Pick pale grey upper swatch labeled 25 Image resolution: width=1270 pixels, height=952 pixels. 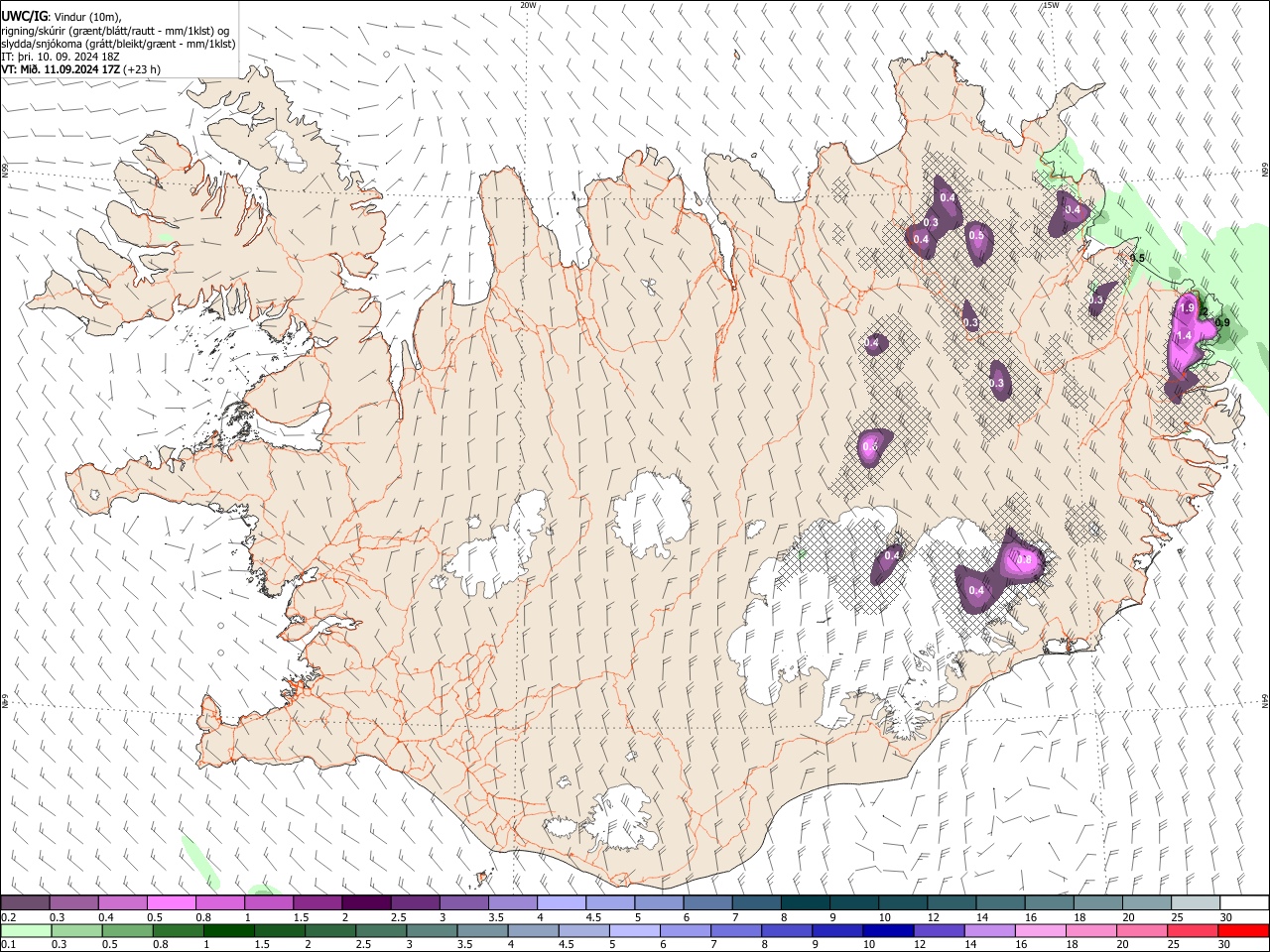click(1195, 902)
